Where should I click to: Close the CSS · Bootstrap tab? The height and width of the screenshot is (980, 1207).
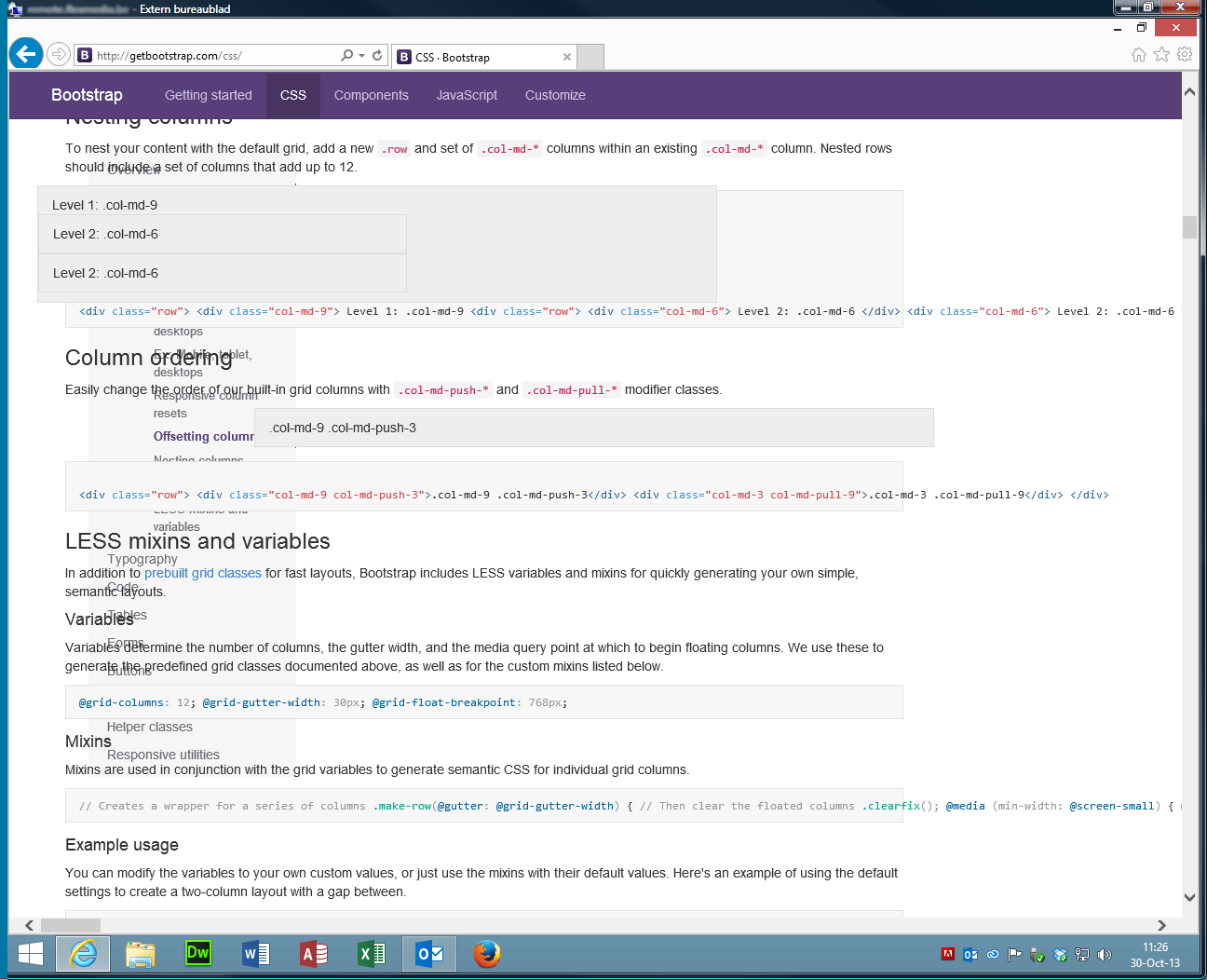pyautogui.click(x=567, y=57)
